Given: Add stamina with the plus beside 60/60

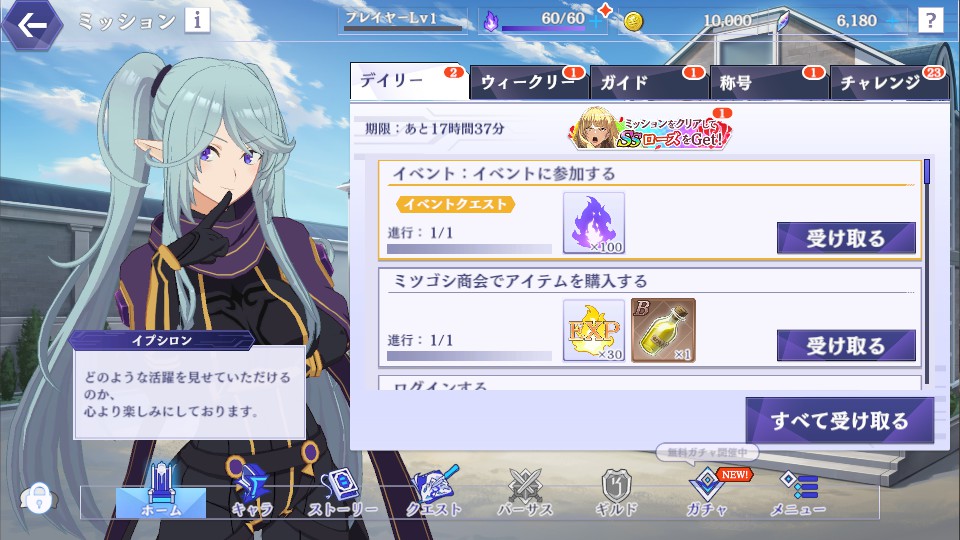Looking at the screenshot, I should coord(596,21).
